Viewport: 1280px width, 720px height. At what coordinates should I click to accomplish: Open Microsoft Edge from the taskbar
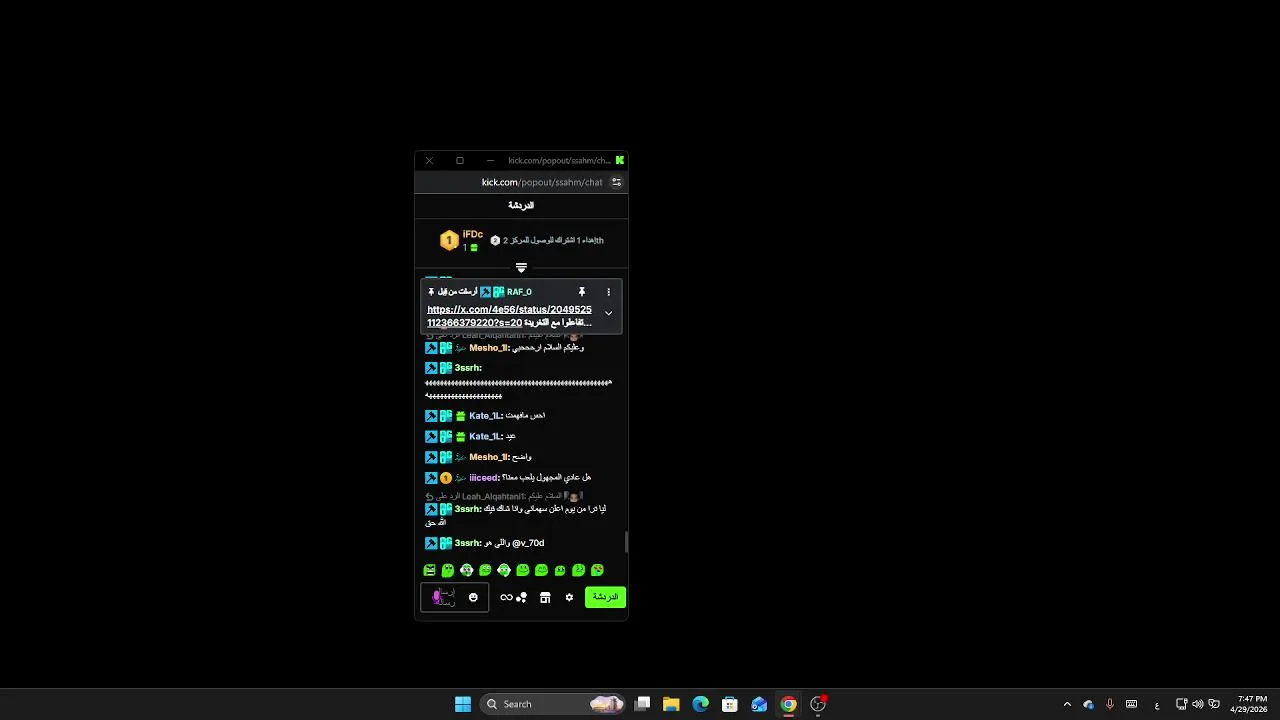[x=700, y=704]
